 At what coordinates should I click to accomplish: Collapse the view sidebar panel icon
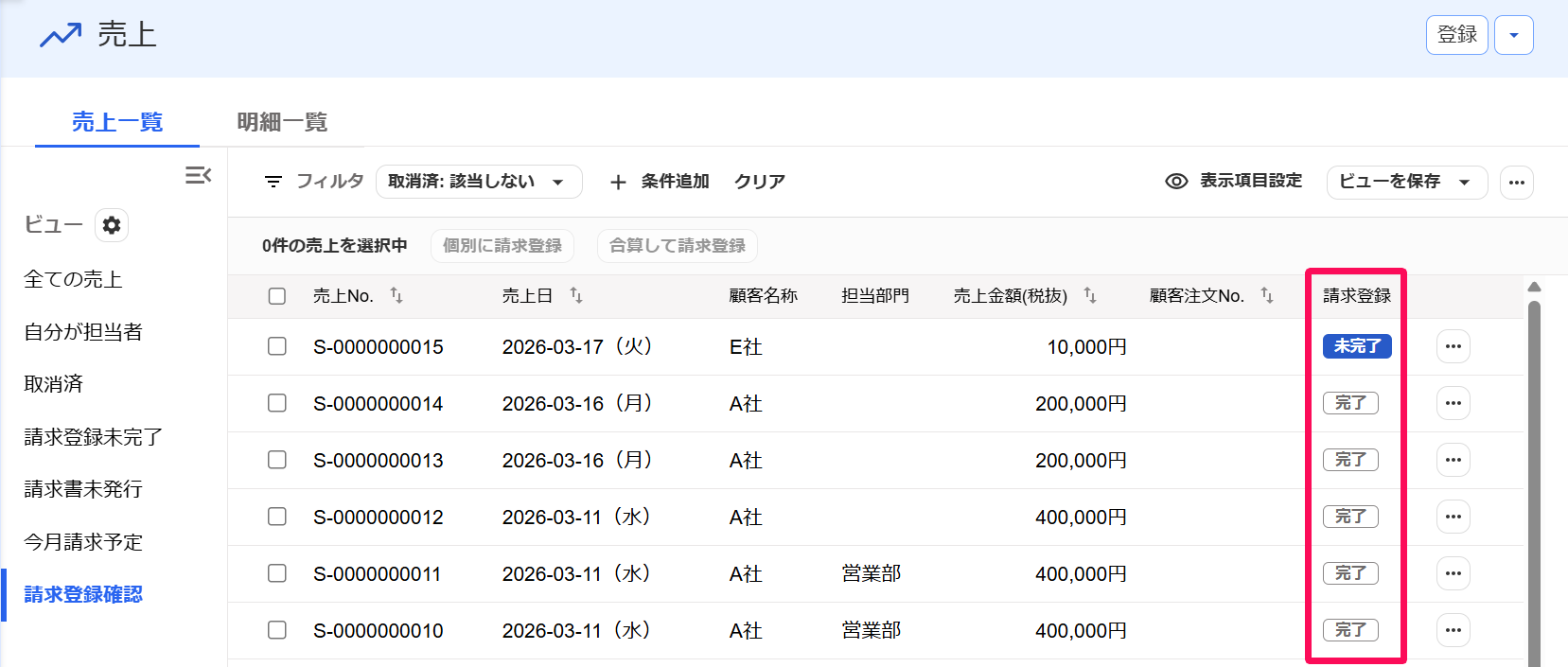pyautogui.click(x=198, y=175)
